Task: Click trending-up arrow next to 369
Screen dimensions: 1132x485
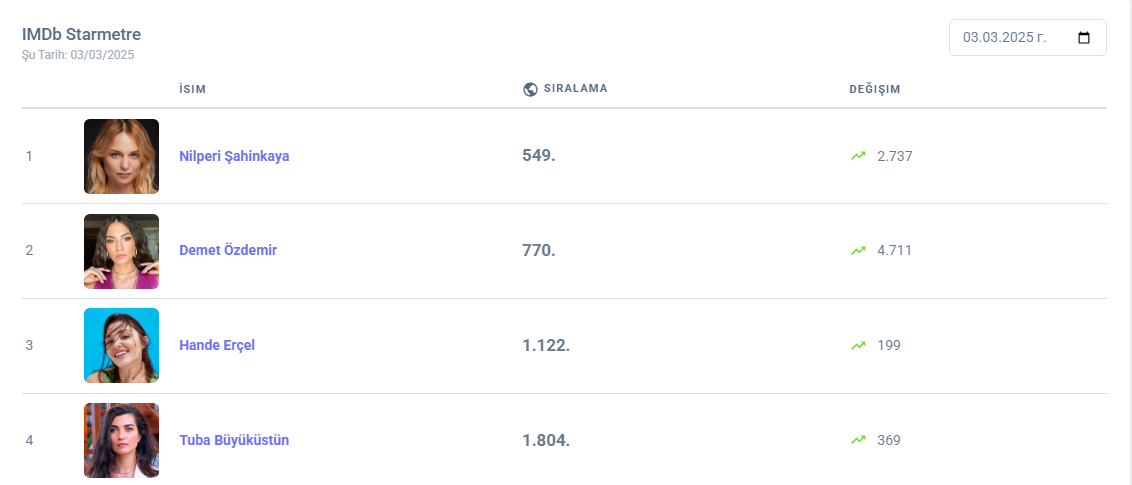Action: (858, 440)
